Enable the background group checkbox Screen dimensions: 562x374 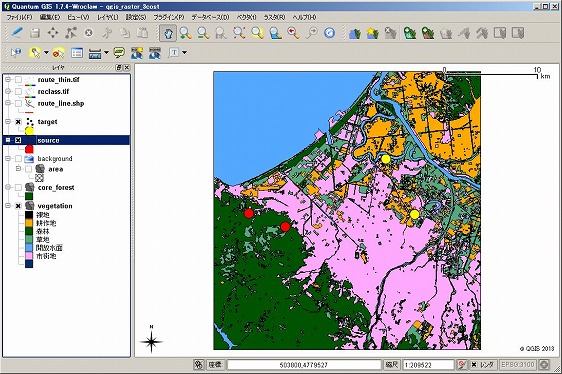coord(18,158)
